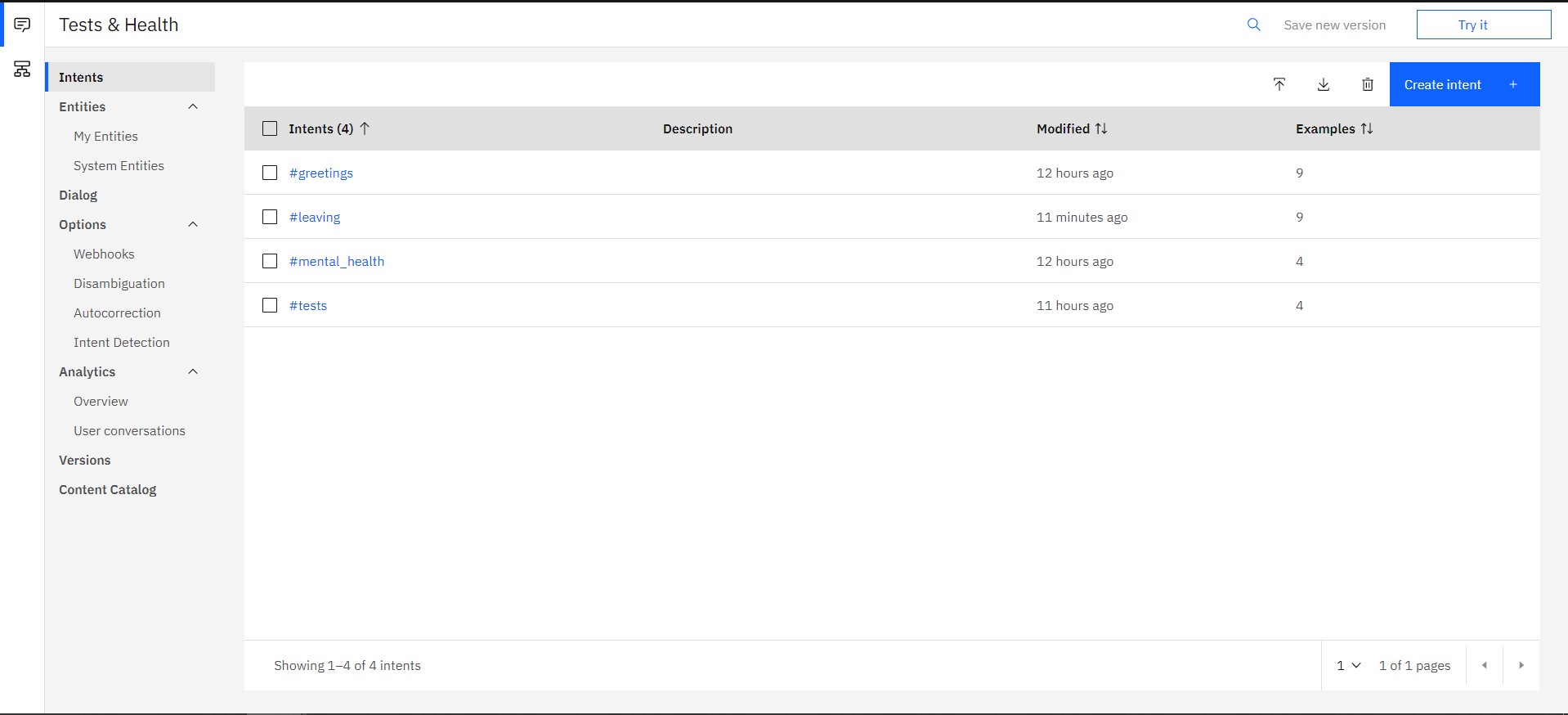
Task: Click the Try it button
Action: [1484, 25]
